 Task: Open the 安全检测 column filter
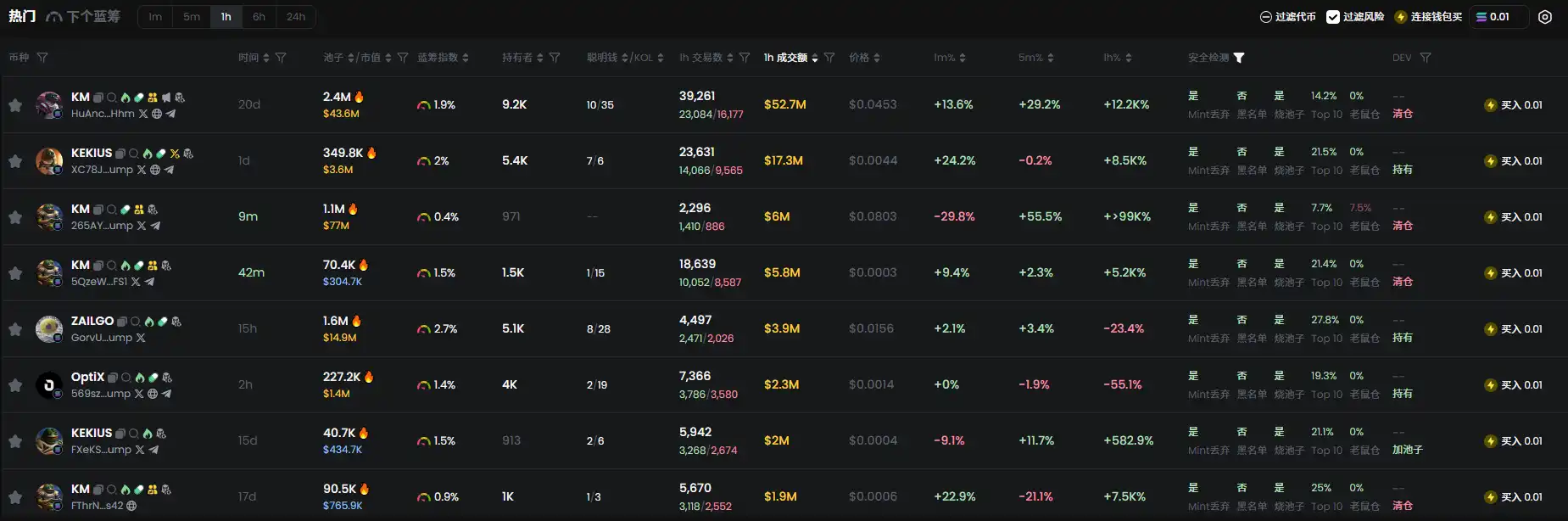tap(1239, 58)
